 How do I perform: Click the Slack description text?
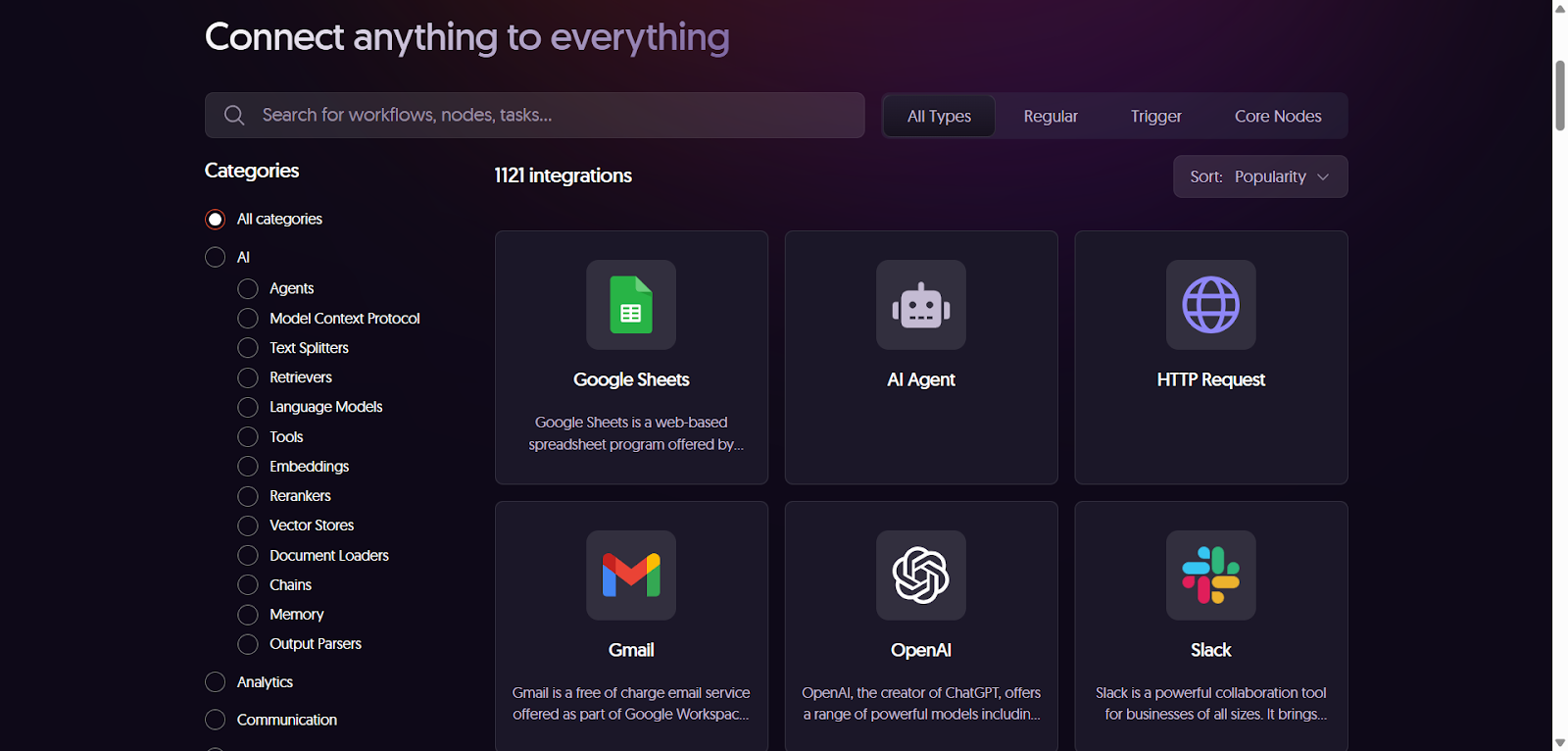pyautogui.click(x=1211, y=704)
